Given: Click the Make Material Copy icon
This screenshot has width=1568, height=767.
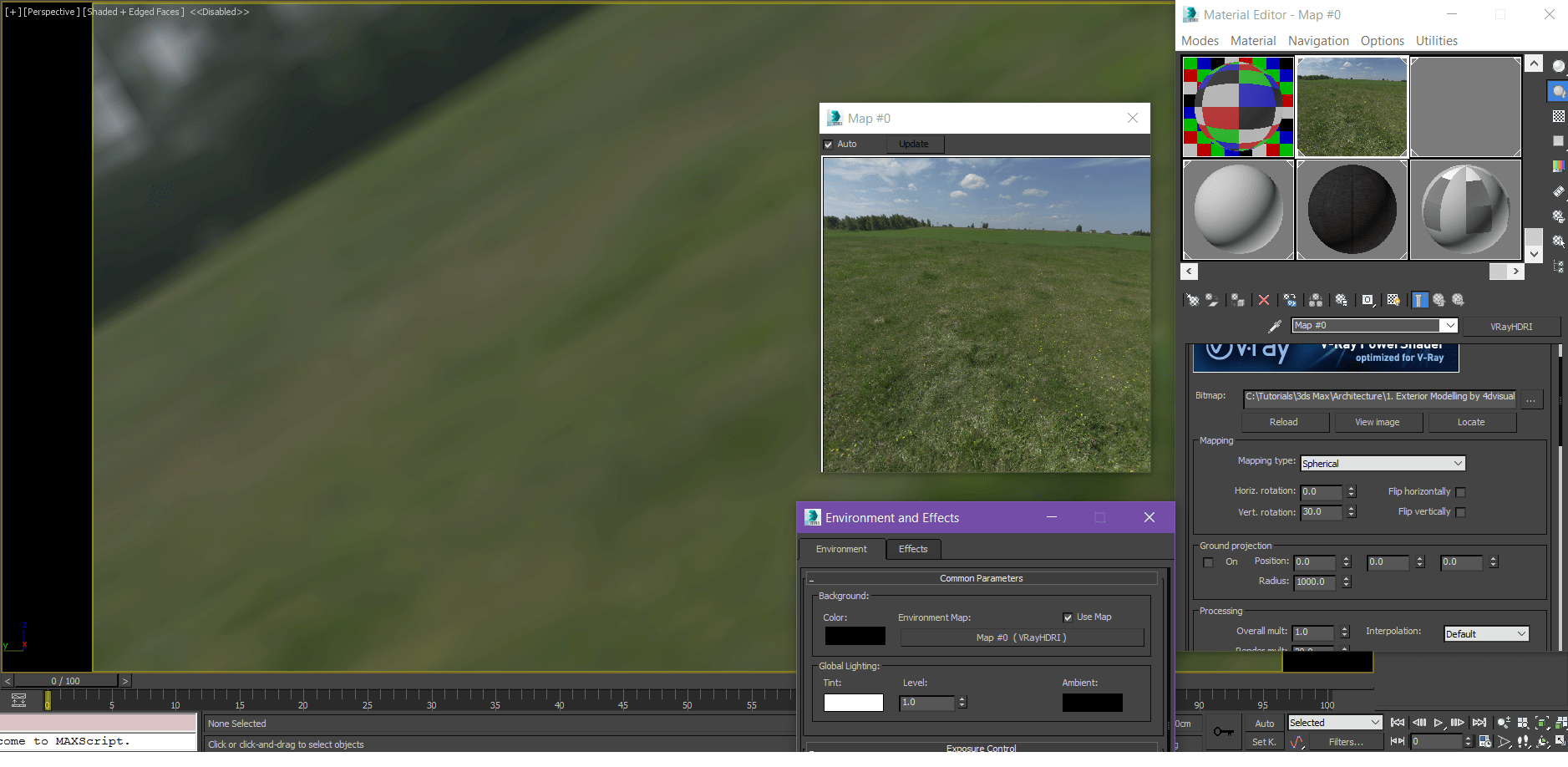Looking at the screenshot, I should [1291, 300].
